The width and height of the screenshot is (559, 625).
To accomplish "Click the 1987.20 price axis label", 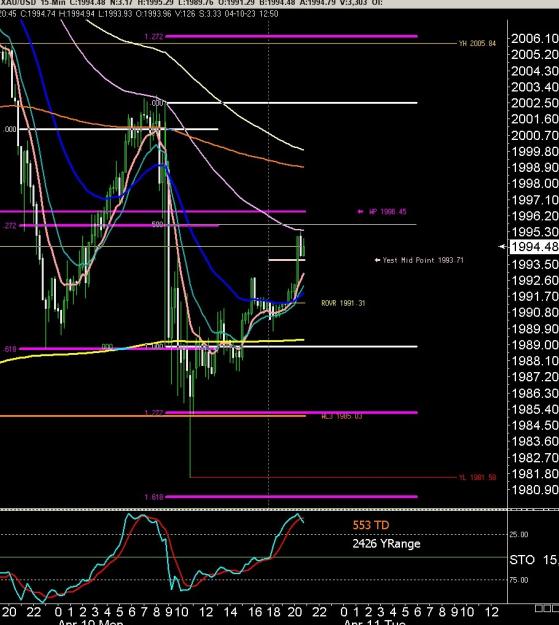I will (x=535, y=377).
